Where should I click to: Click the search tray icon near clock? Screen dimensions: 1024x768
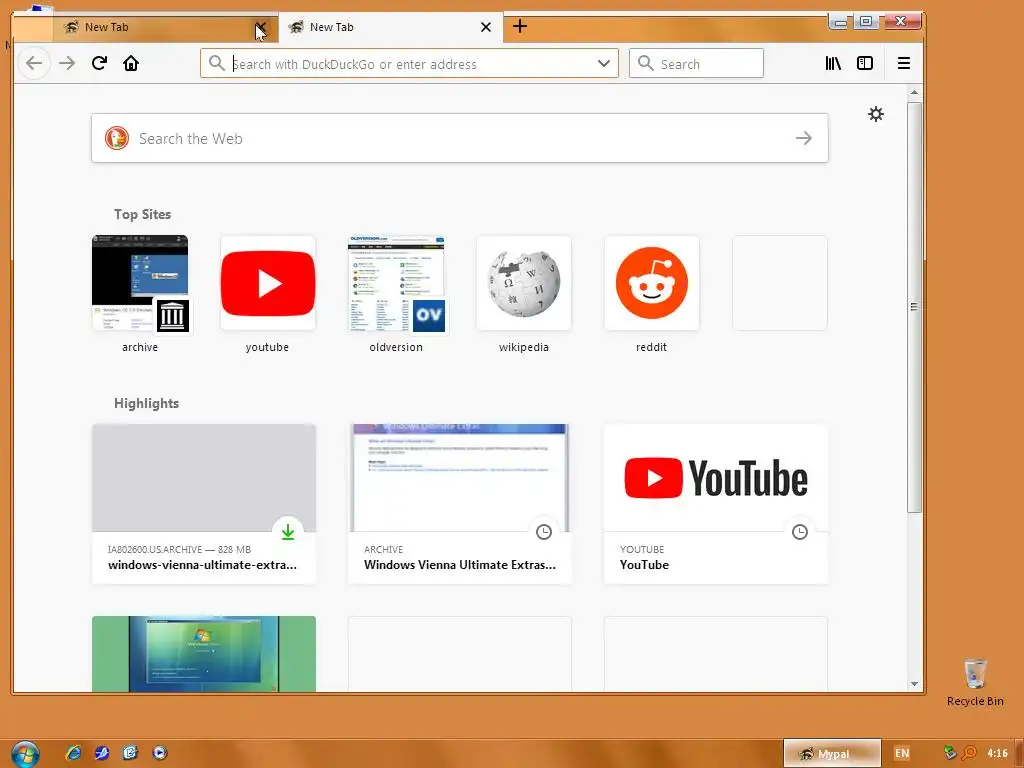coord(970,753)
